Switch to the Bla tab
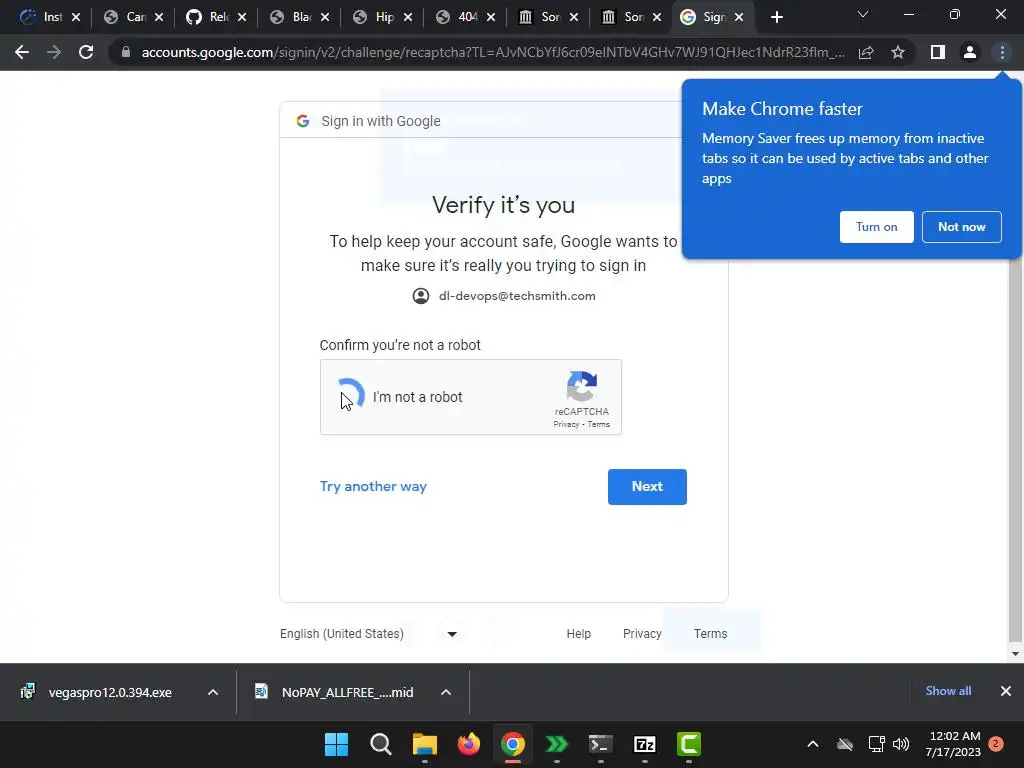Viewport: 1024px width, 768px height. (x=292, y=17)
